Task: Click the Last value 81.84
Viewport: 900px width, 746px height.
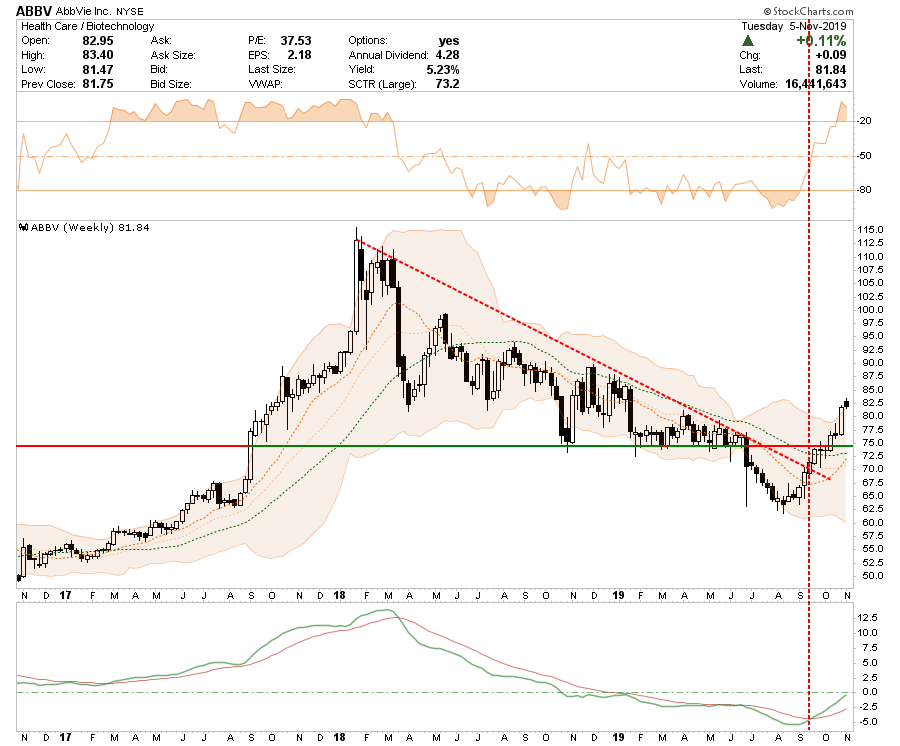Action: [831, 69]
